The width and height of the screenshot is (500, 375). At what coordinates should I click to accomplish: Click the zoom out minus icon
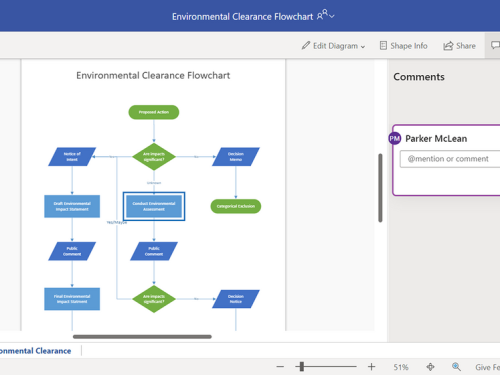click(280, 367)
